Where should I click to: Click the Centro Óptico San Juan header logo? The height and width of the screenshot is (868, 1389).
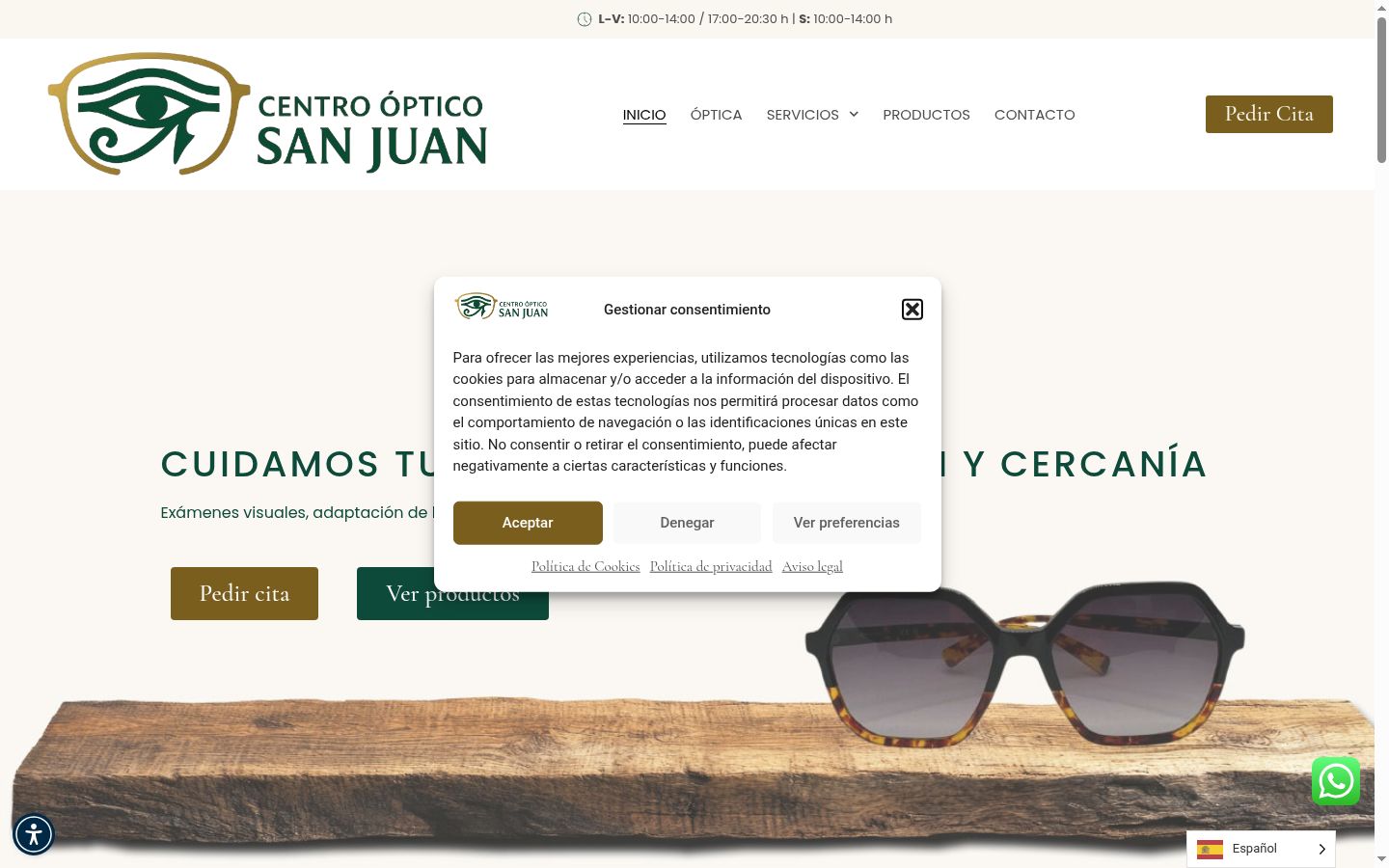tap(267, 114)
